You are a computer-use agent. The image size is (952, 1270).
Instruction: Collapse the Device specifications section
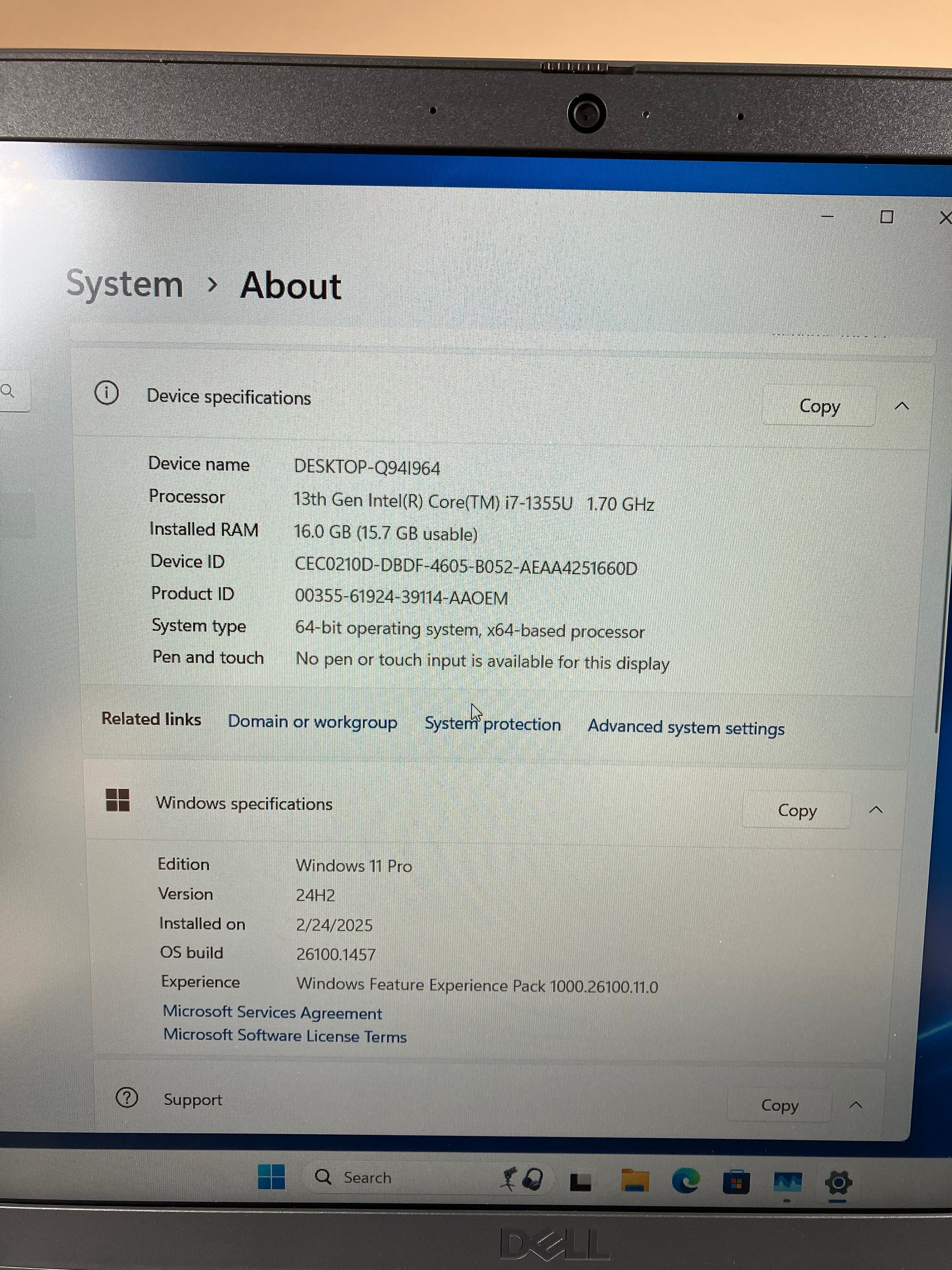(902, 407)
